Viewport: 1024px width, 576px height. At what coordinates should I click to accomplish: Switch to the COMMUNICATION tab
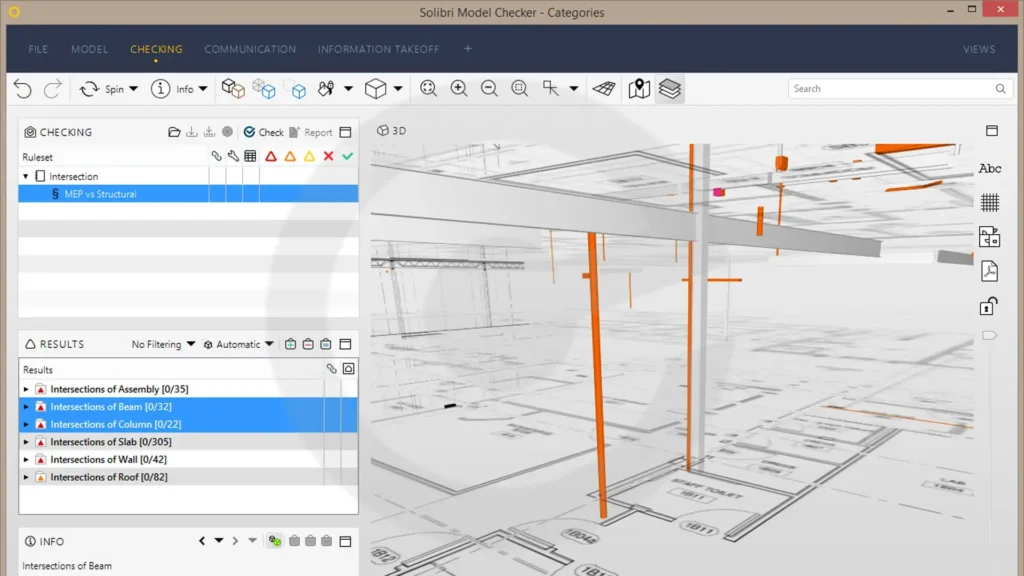pos(250,49)
